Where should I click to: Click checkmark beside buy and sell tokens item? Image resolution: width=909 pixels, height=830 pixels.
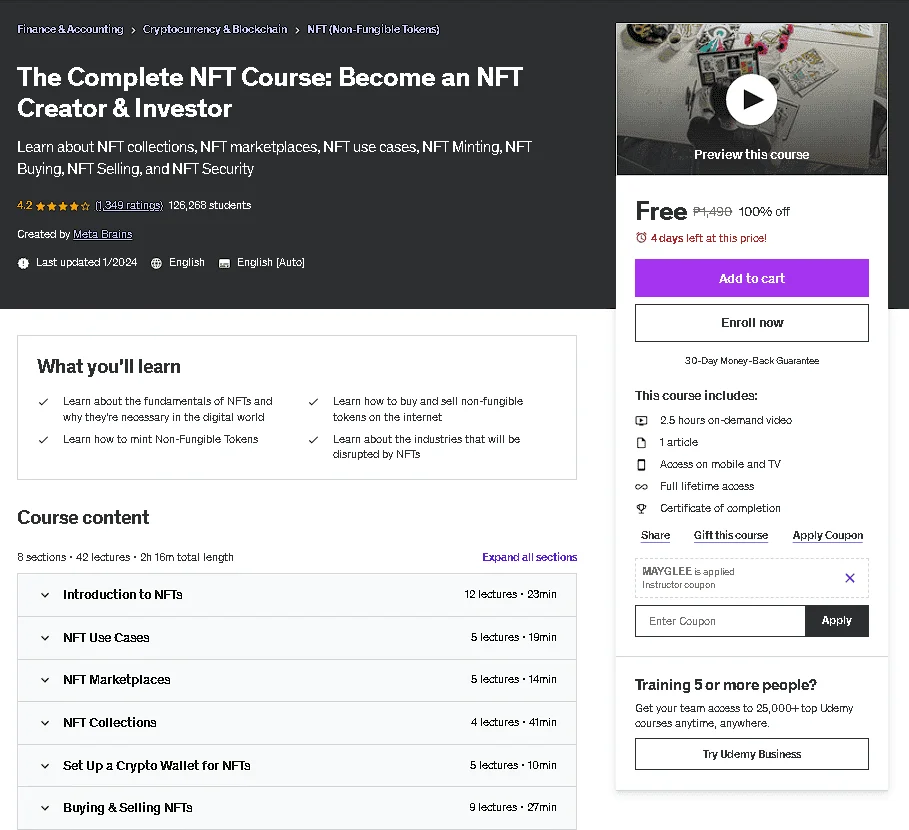coord(314,402)
